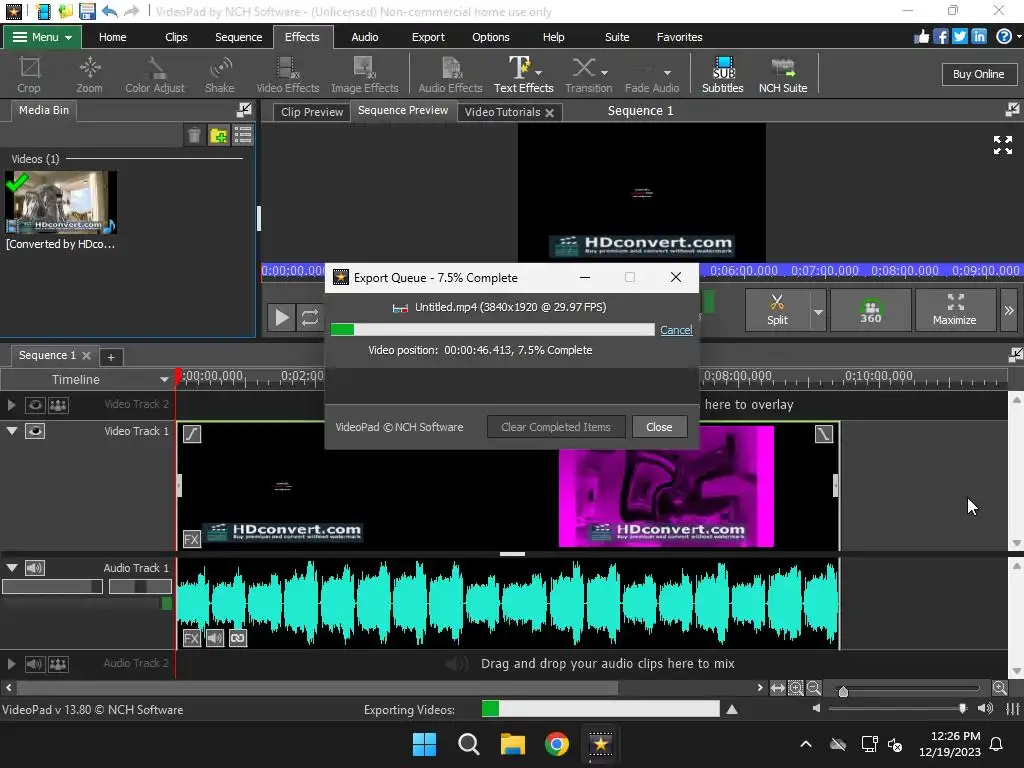
Task: Click Buy Online button
Action: (978, 74)
